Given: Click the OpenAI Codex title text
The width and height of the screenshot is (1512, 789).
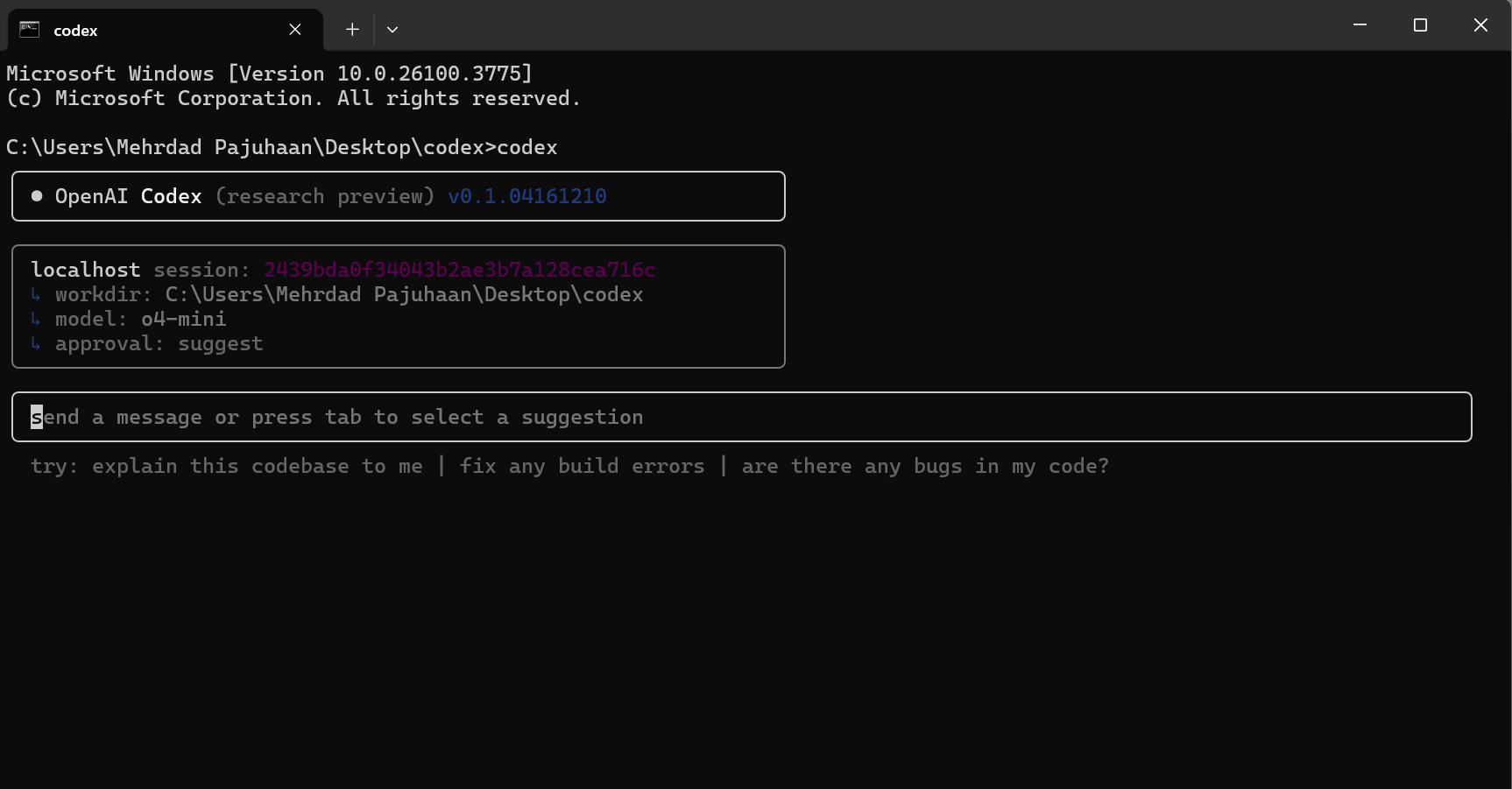Looking at the screenshot, I should coord(128,196).
